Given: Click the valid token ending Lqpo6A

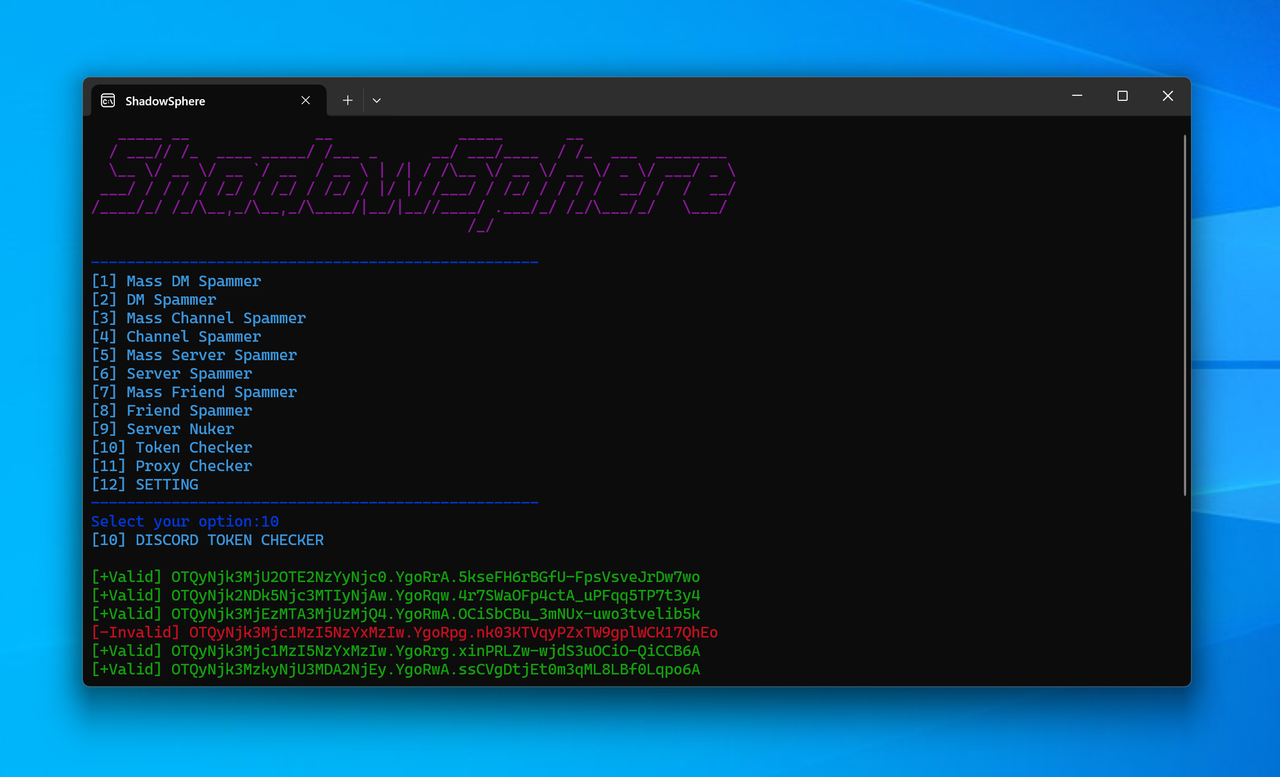Looking at the screenshot, I should [x=396, y=670].
